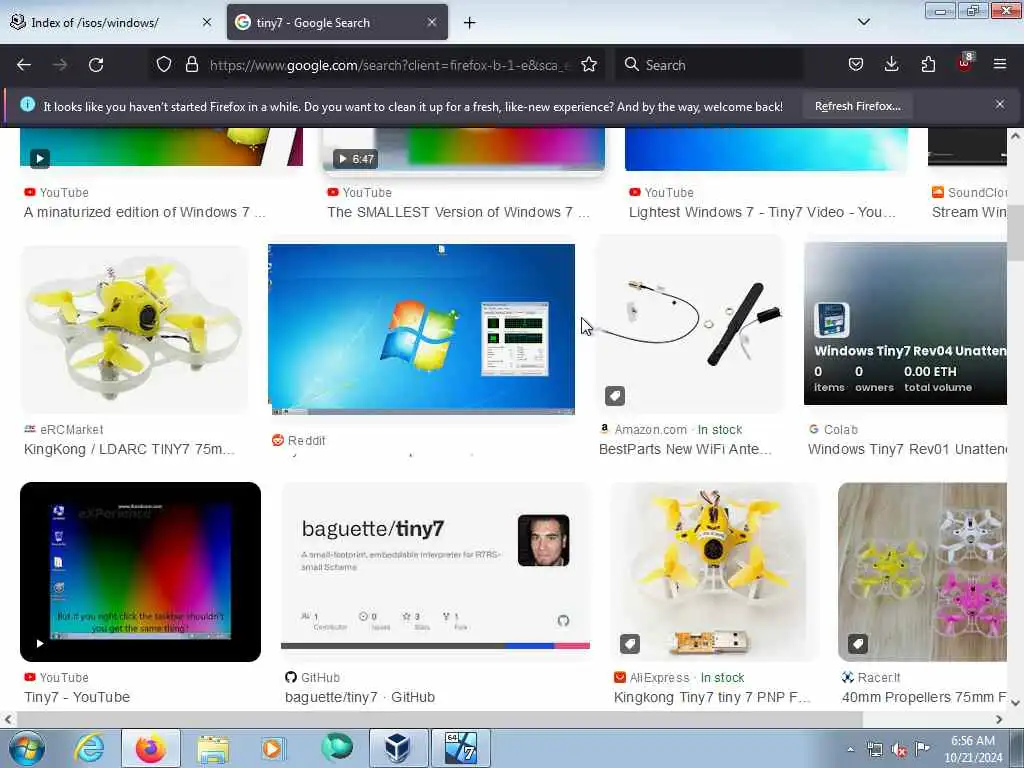Open the Kingkong Tiny7 PNP drone image
Screen dimensions: 1024x768
[713, 572]
